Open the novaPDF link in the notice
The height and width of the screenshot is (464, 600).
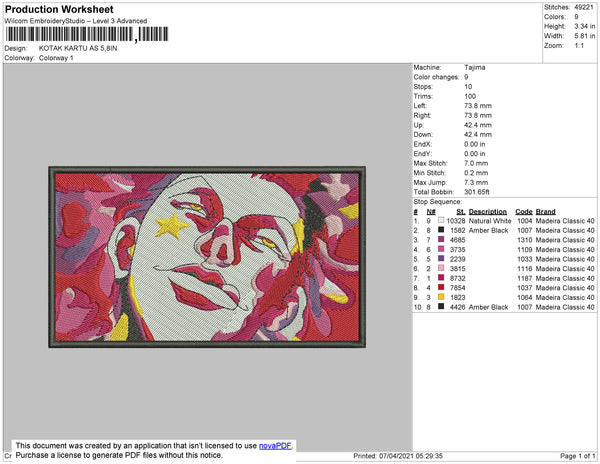point(275,446)
